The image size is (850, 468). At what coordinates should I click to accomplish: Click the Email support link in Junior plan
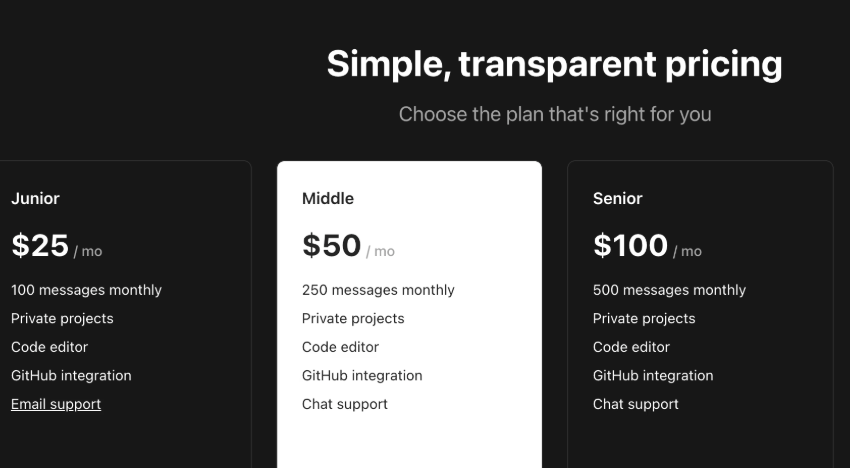tap(56, 404)
